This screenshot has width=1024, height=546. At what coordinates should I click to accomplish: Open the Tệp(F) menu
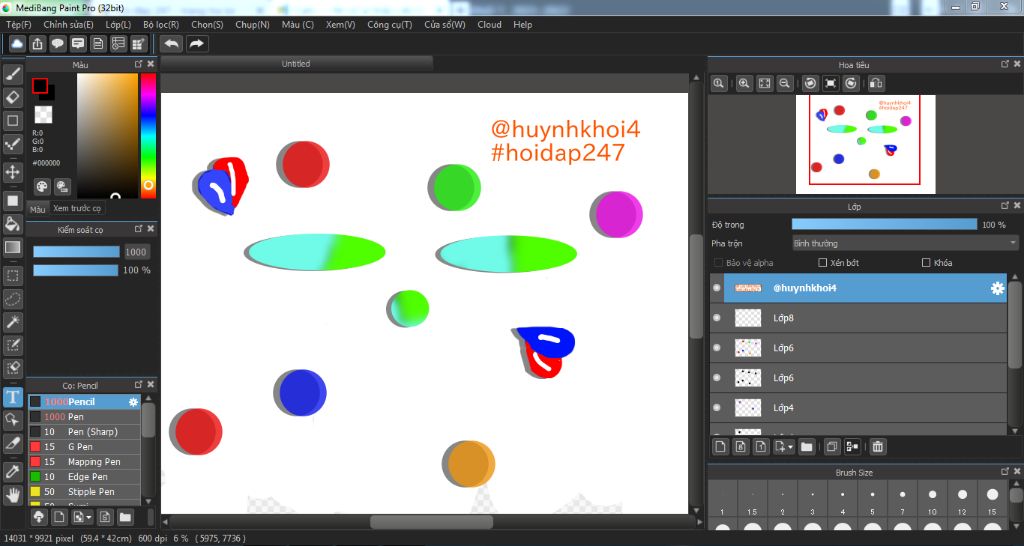(x=19, y=25)
